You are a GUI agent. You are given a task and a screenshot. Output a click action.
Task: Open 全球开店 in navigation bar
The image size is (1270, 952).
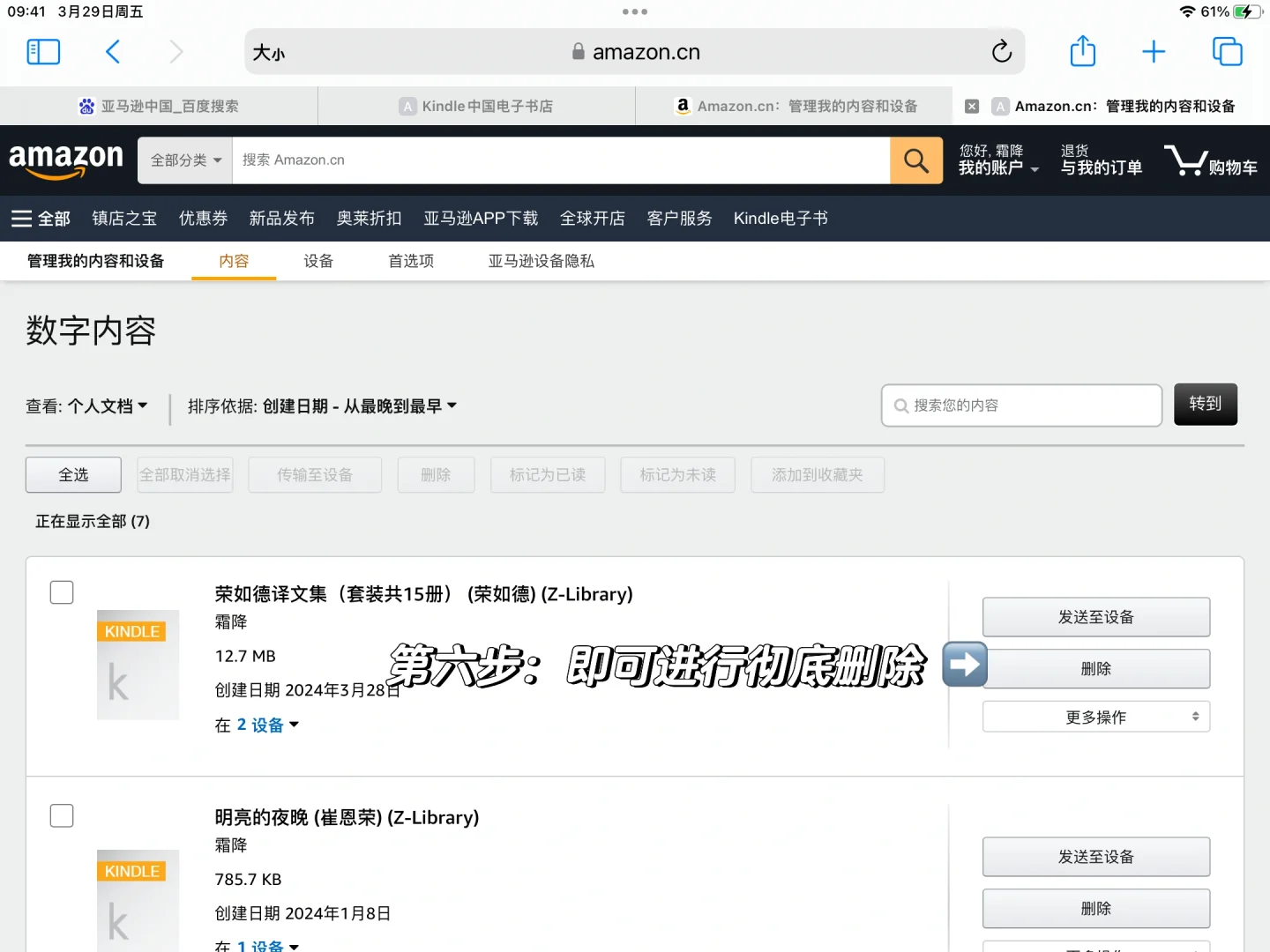(x=593, y=219)
